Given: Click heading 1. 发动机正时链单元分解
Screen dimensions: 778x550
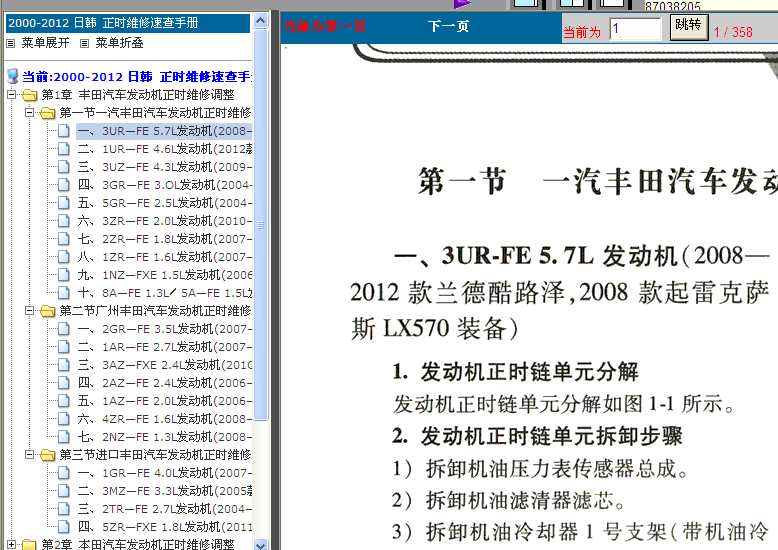Looking at the screenshot, I should 515,371.
